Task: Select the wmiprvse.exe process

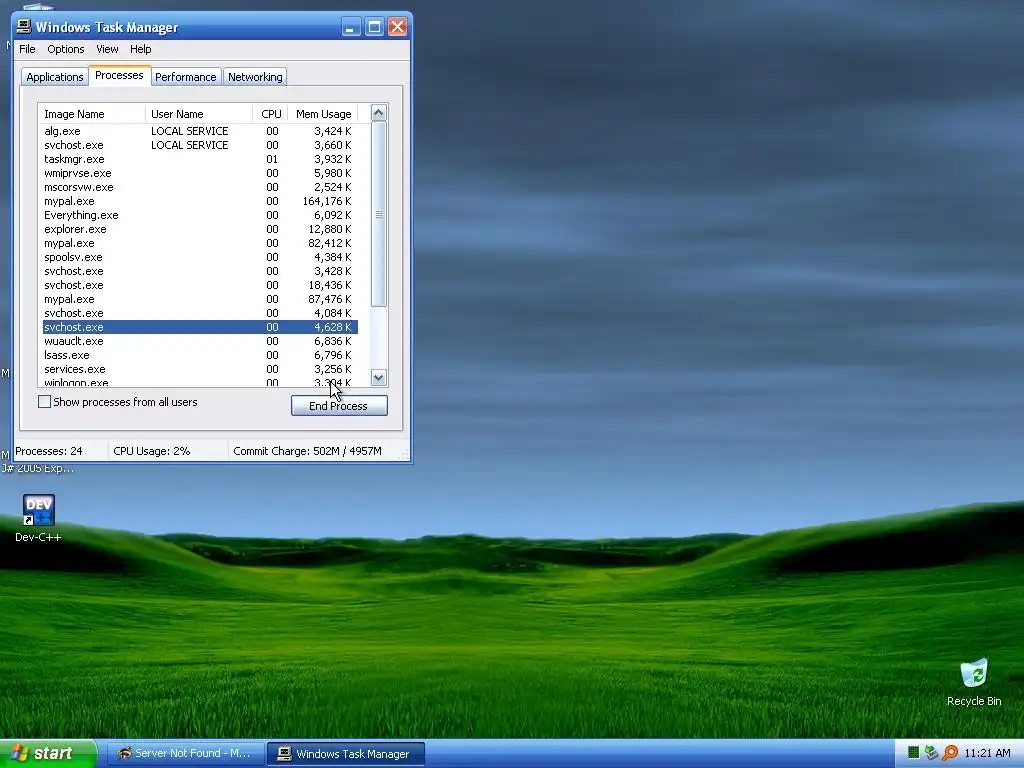Action: 200,173
